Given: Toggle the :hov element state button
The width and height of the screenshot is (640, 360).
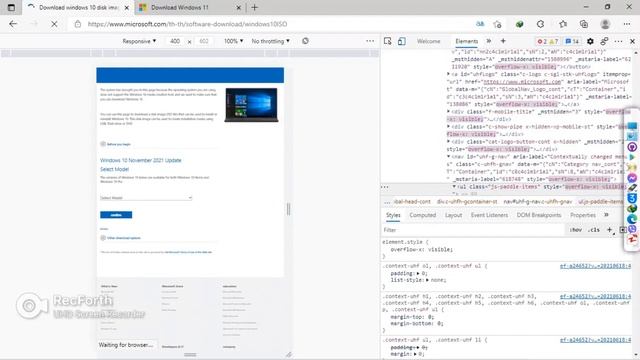Looking at the screenshot, I should (x=576, y=230).
